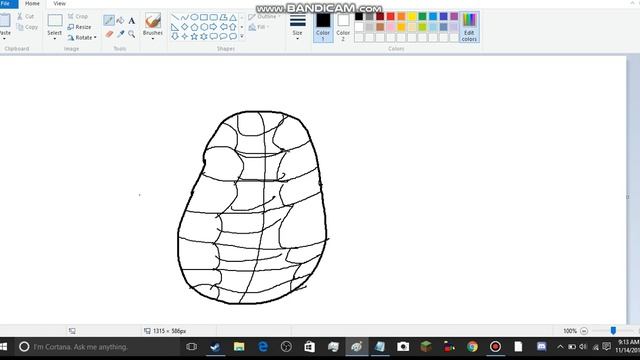The image size is (640, 360).
Task: Pick the green color swatch
Action: pyautogui.click(x=422, y=17)
